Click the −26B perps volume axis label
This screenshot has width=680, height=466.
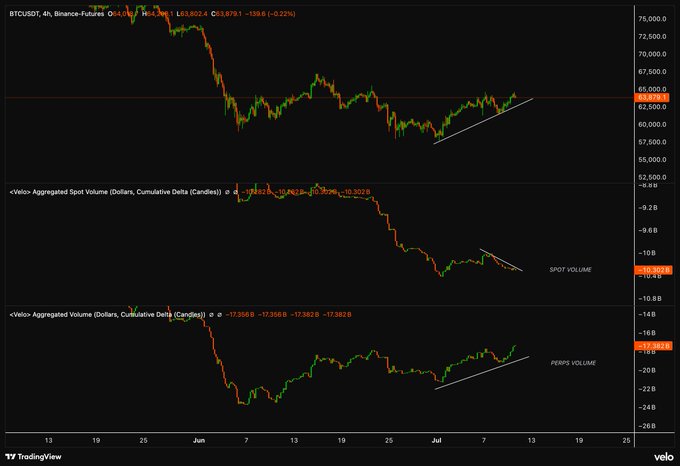pos(647,426)
